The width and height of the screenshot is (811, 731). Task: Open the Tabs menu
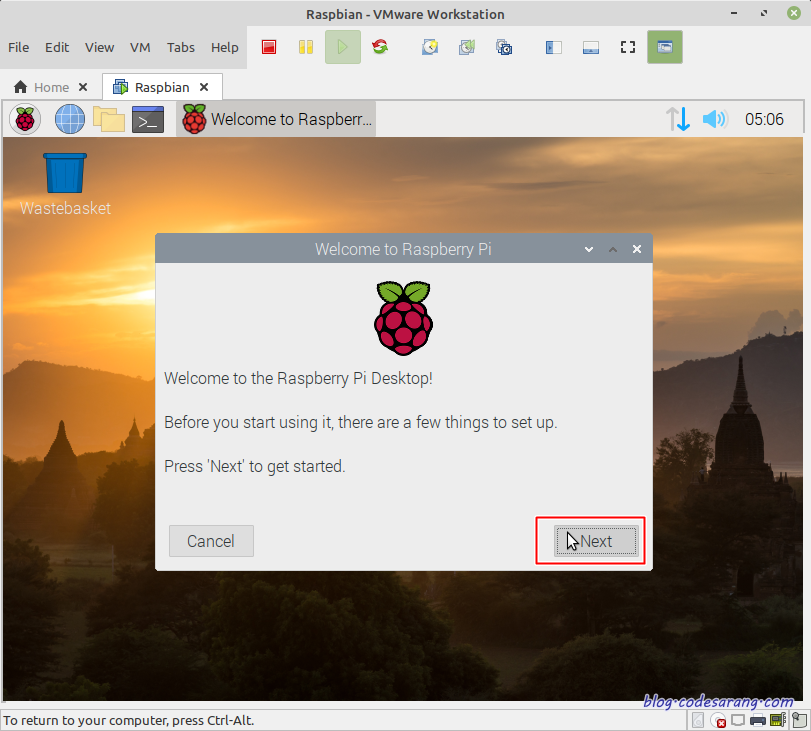point(181,48)
